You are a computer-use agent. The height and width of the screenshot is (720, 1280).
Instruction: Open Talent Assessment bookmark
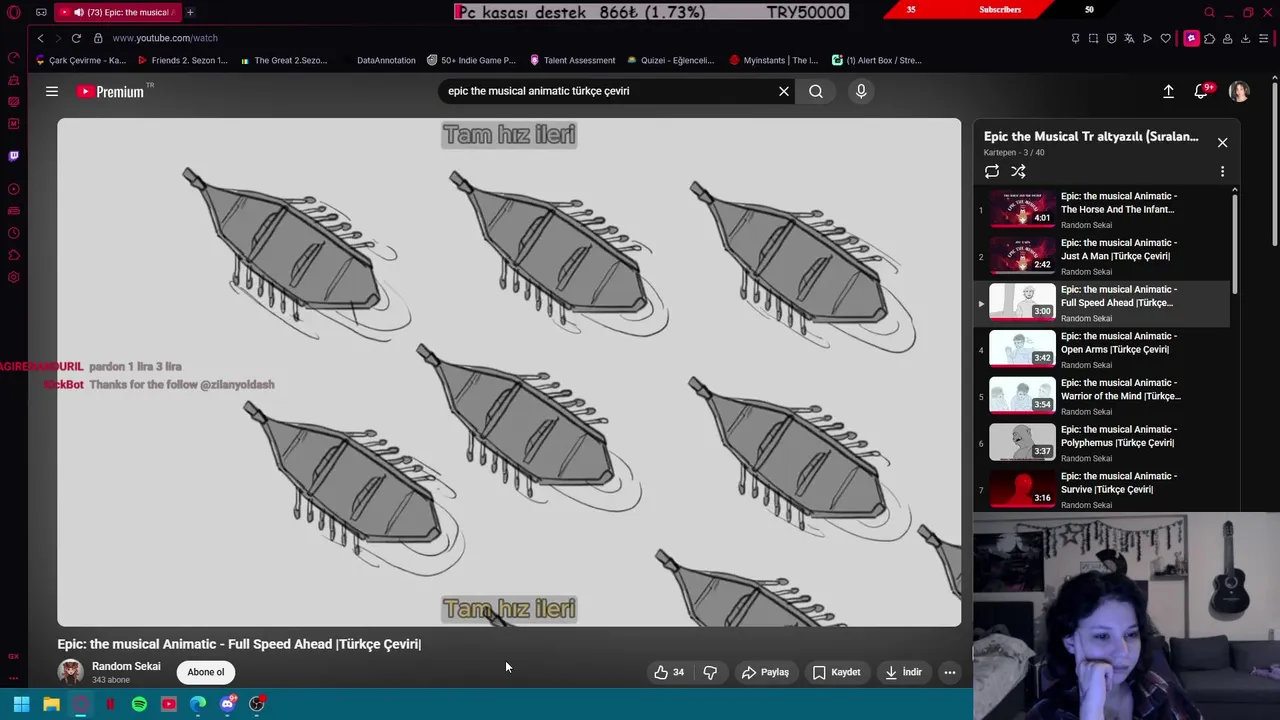[572, 60]
